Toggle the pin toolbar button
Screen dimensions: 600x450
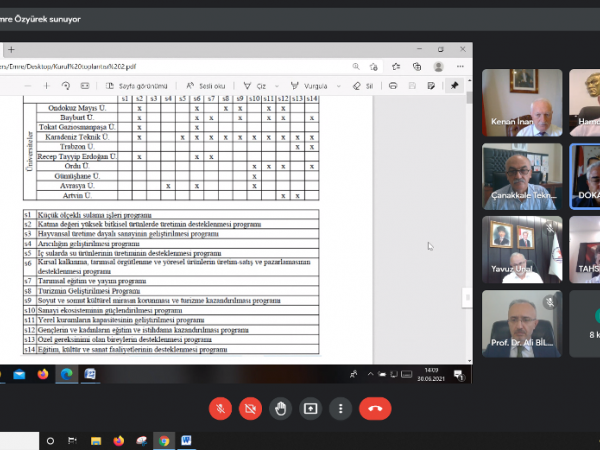[454, 86]
